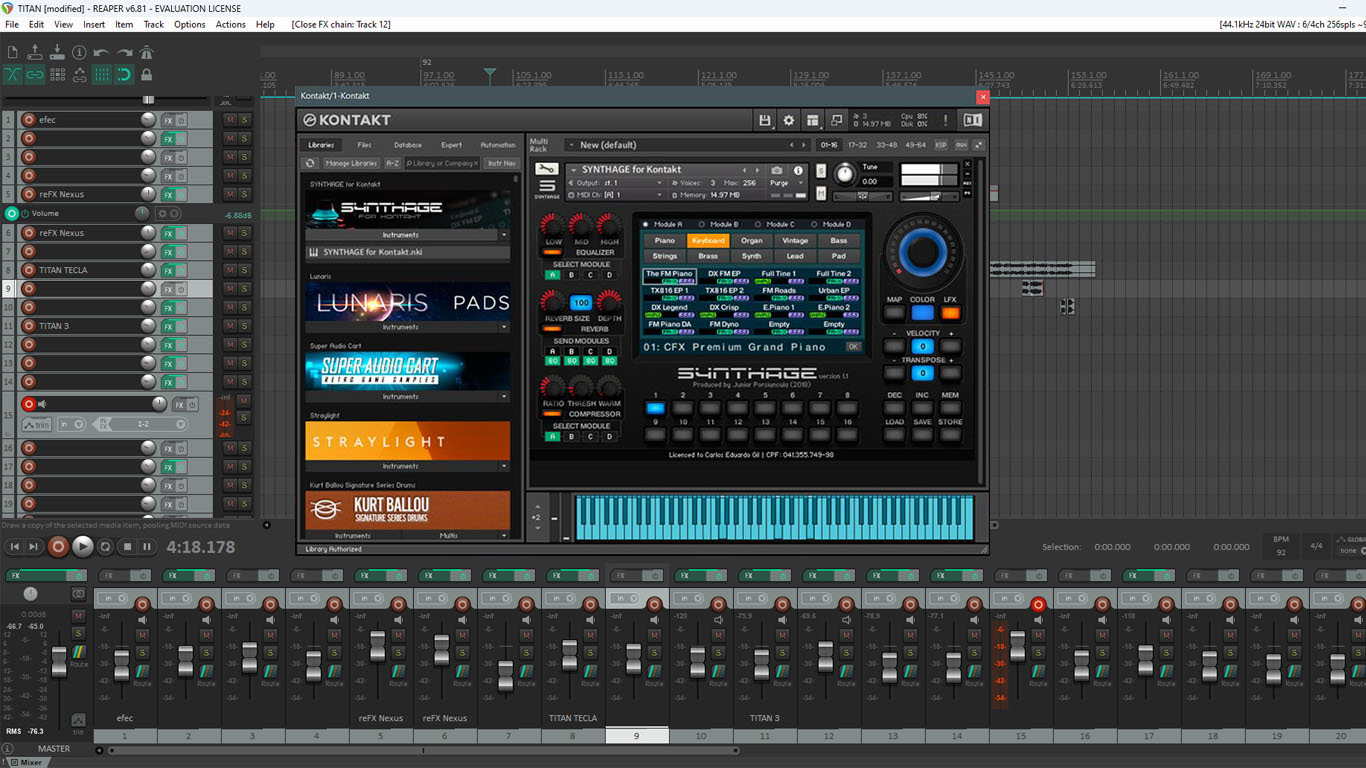Toggle grid lines toolbar icon
The height and width of the screenshot is (768, 1366).
pos(102,74)
